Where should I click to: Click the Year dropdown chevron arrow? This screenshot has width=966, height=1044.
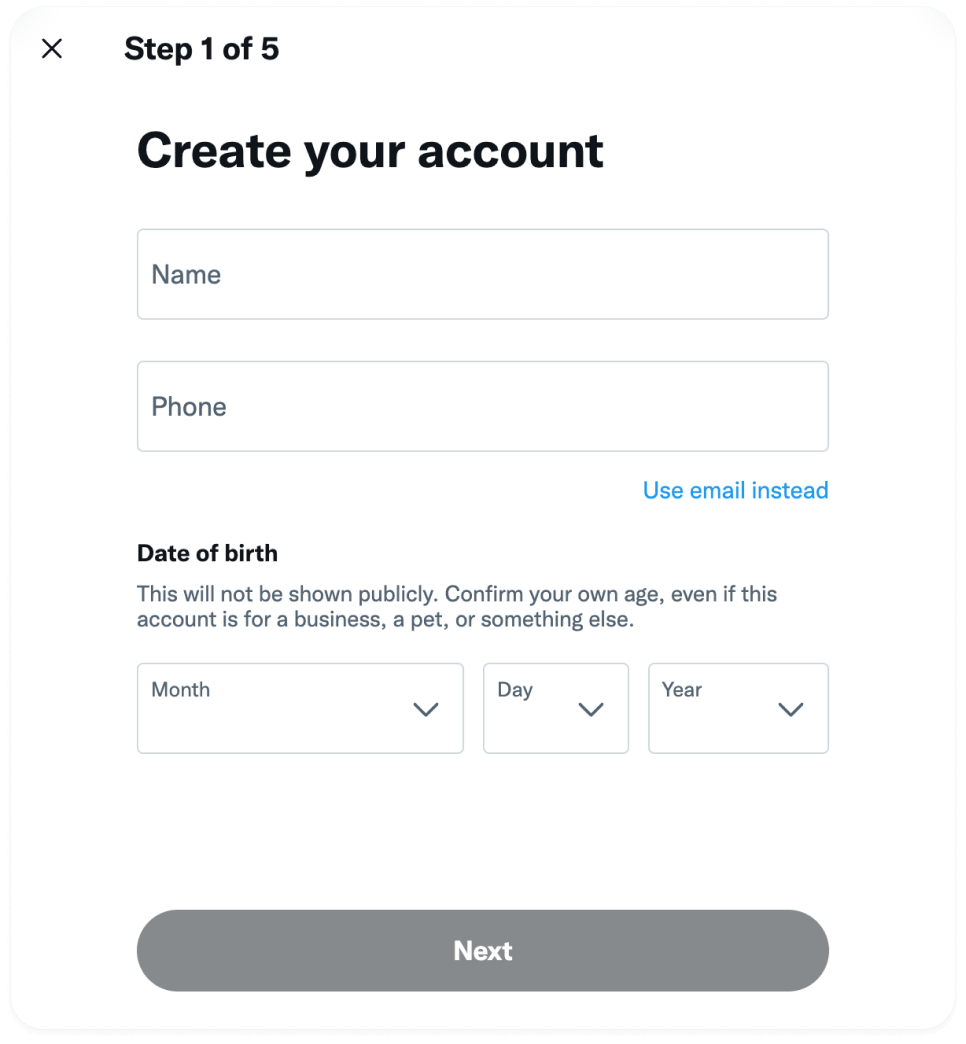click(x=791, y=710)
